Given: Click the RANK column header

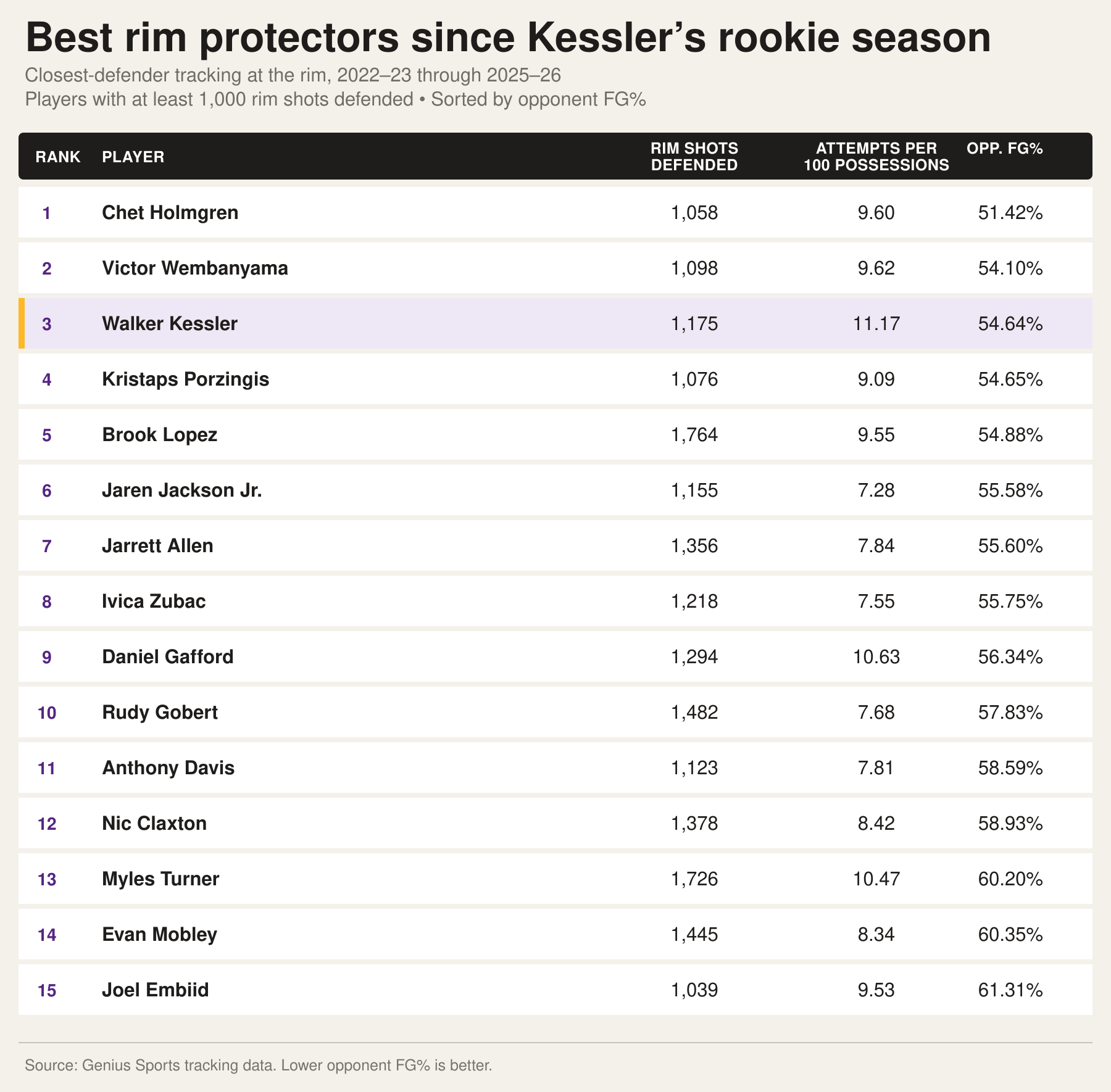Looking at the screenshot, I should tap(58, 157).
